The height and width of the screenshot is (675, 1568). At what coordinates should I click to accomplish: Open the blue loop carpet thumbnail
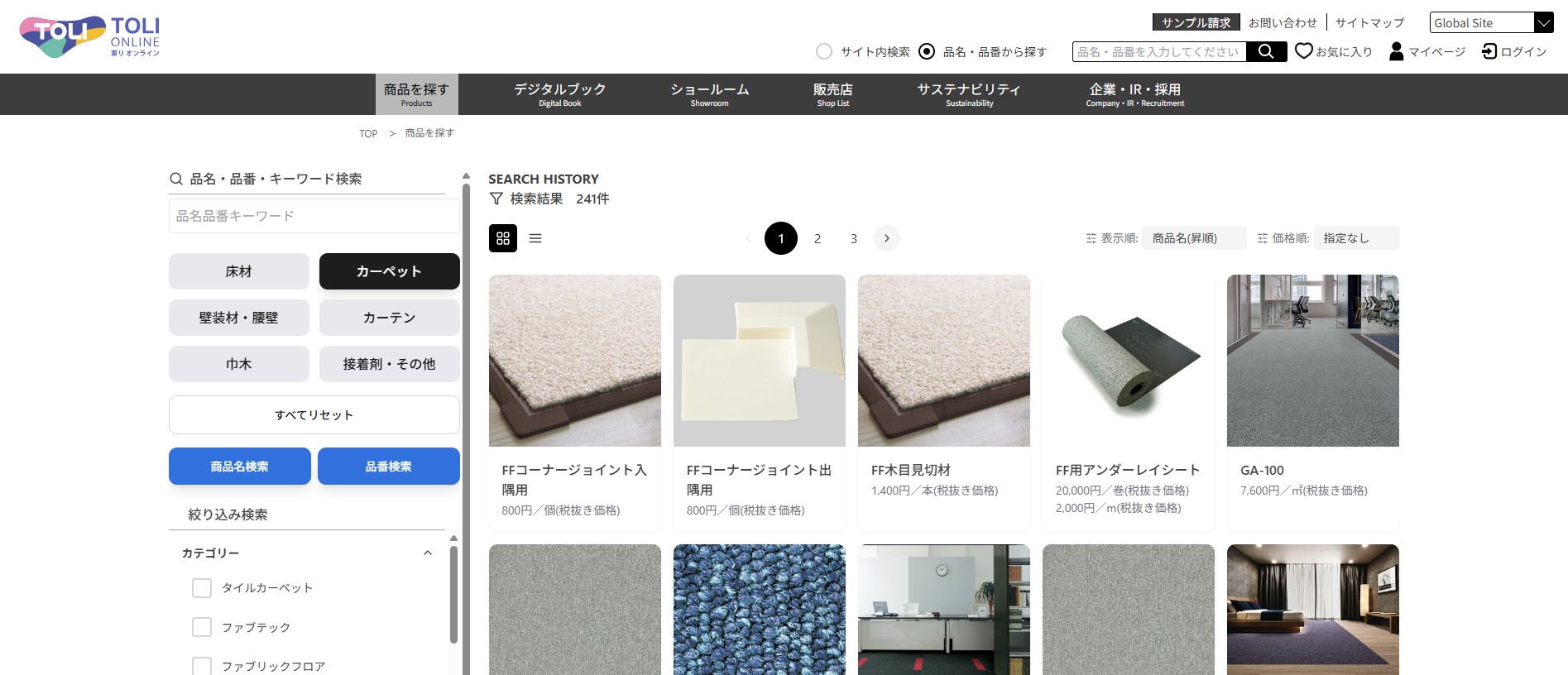click(760, 610)
